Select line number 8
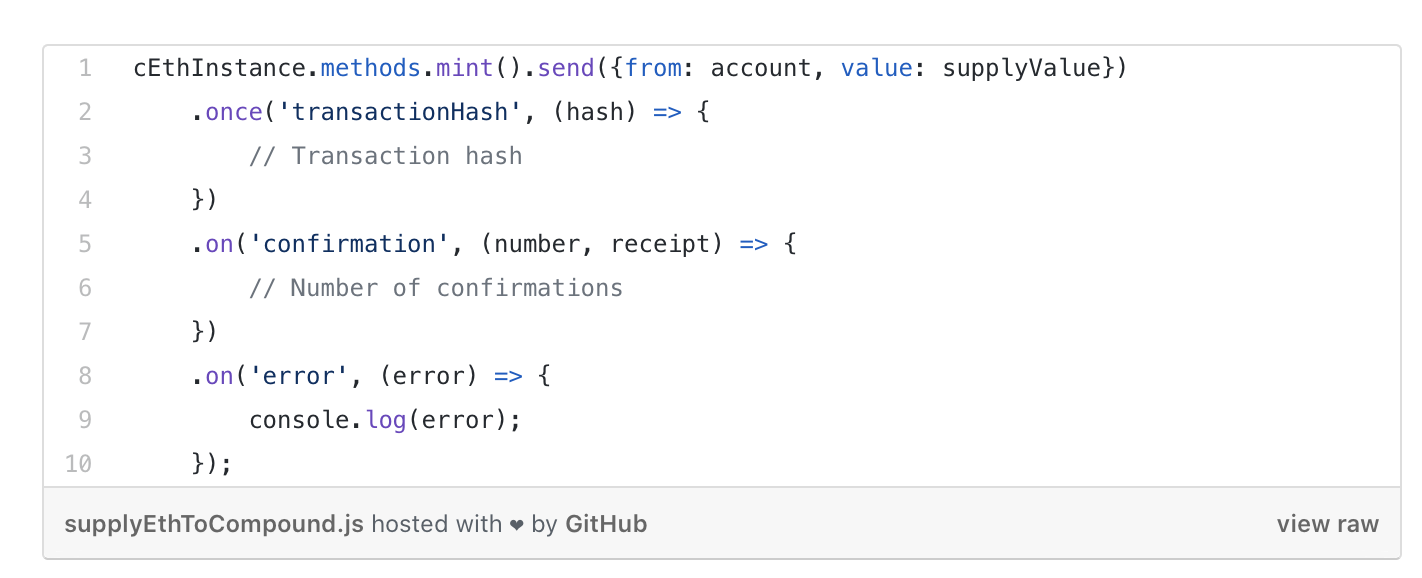 [x=85, y=376]
